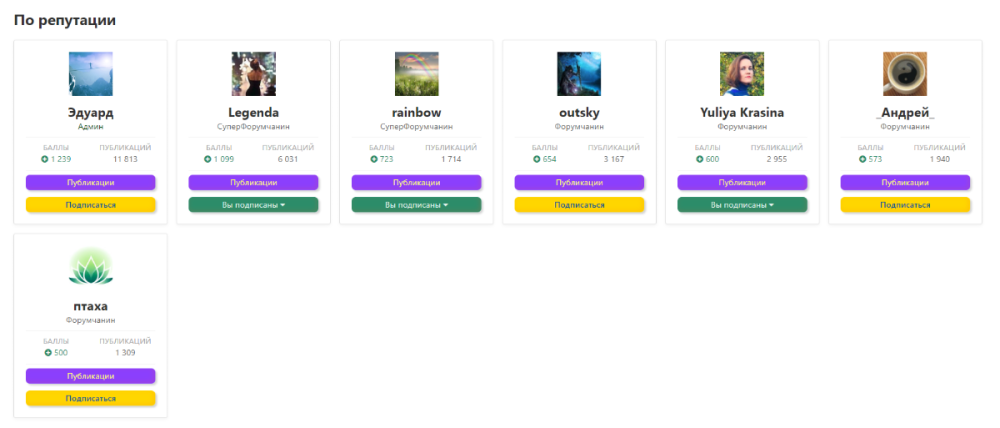
Task: Open outsky's profile avatar
Action: click(x=579, y=74)
